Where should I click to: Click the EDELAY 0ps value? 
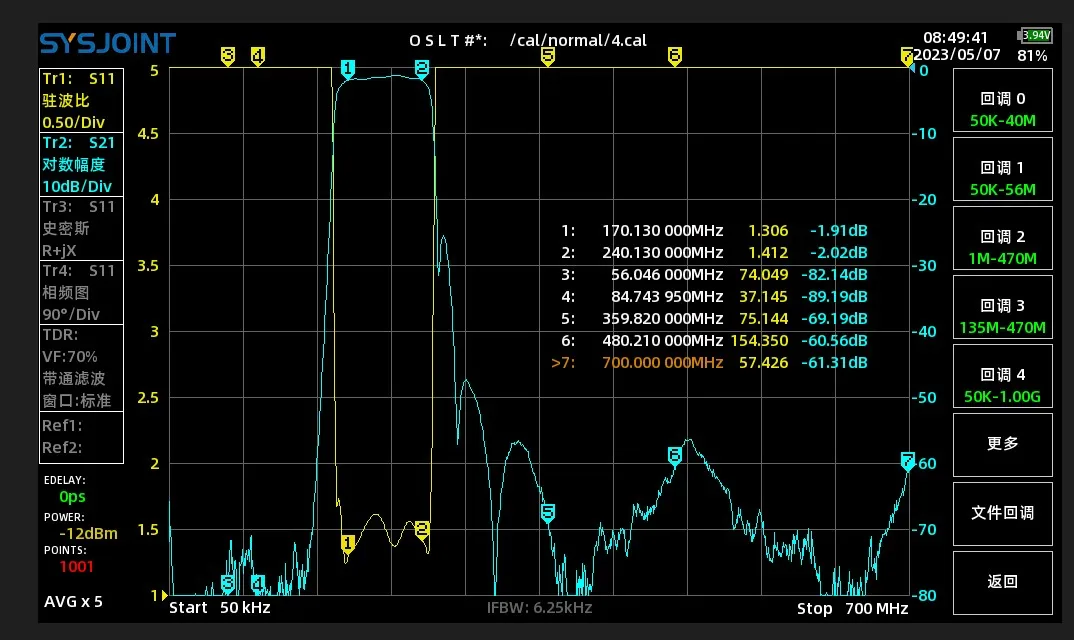(x=72, y=497)
